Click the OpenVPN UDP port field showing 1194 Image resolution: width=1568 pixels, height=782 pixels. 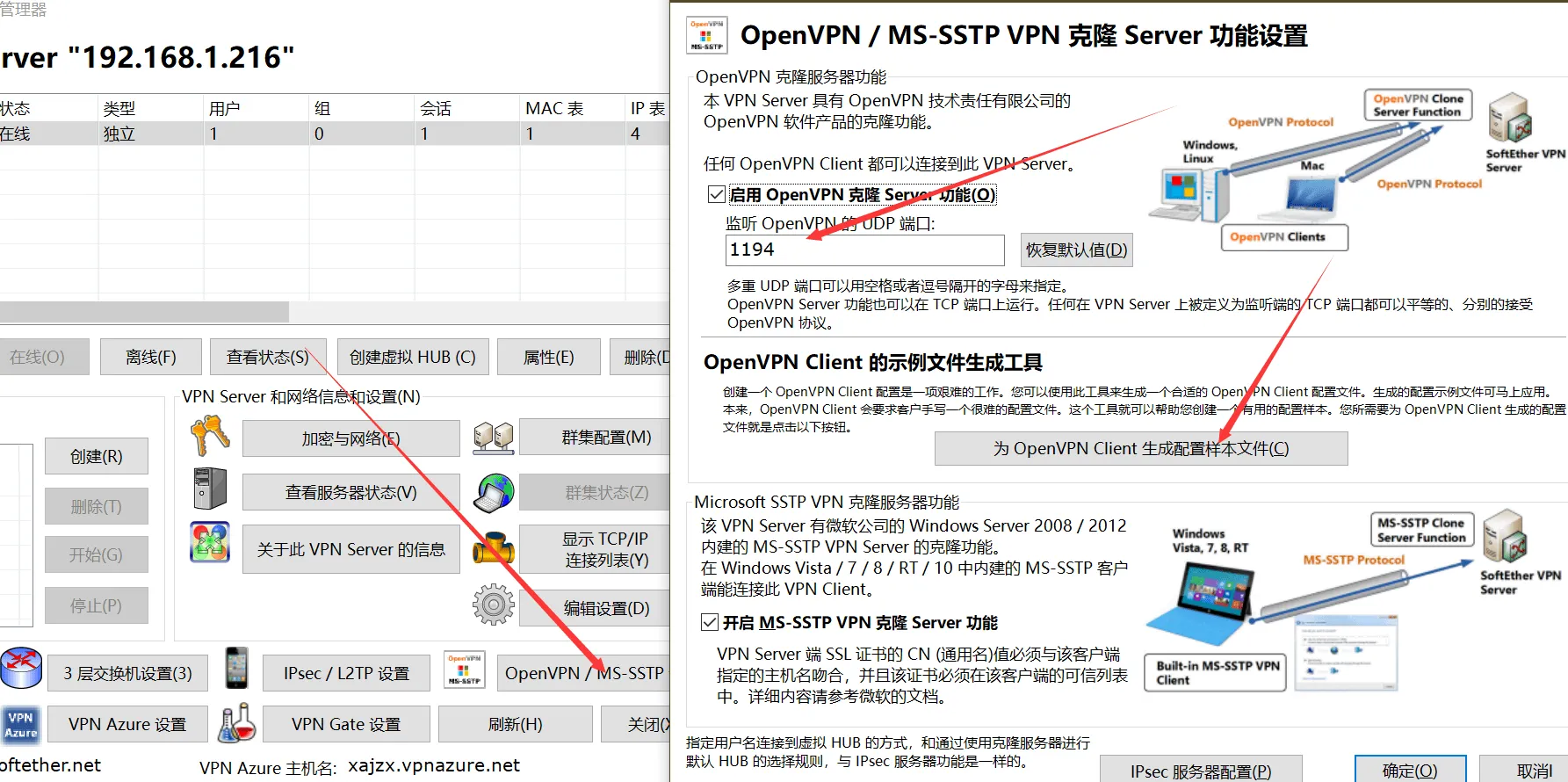[x=864, y=250]
